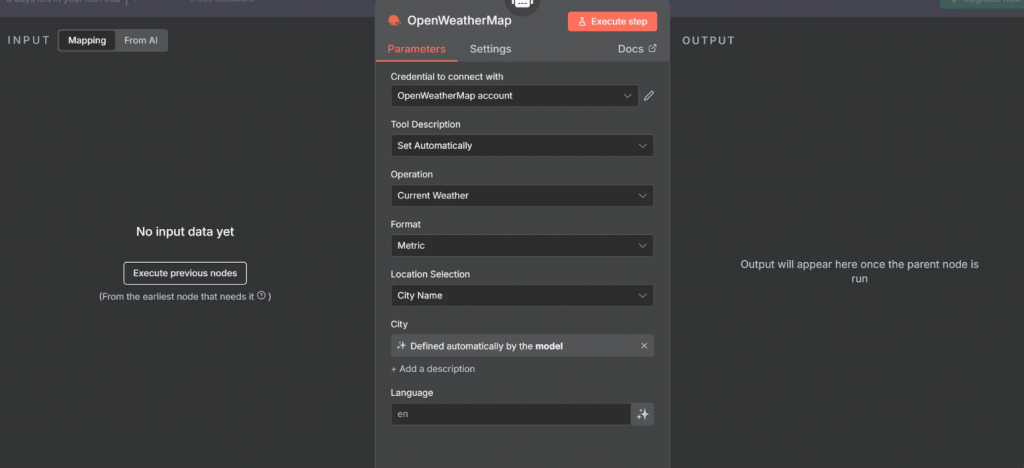
Task: Click the robot node icon at top
Action: [x=522, y=4]
